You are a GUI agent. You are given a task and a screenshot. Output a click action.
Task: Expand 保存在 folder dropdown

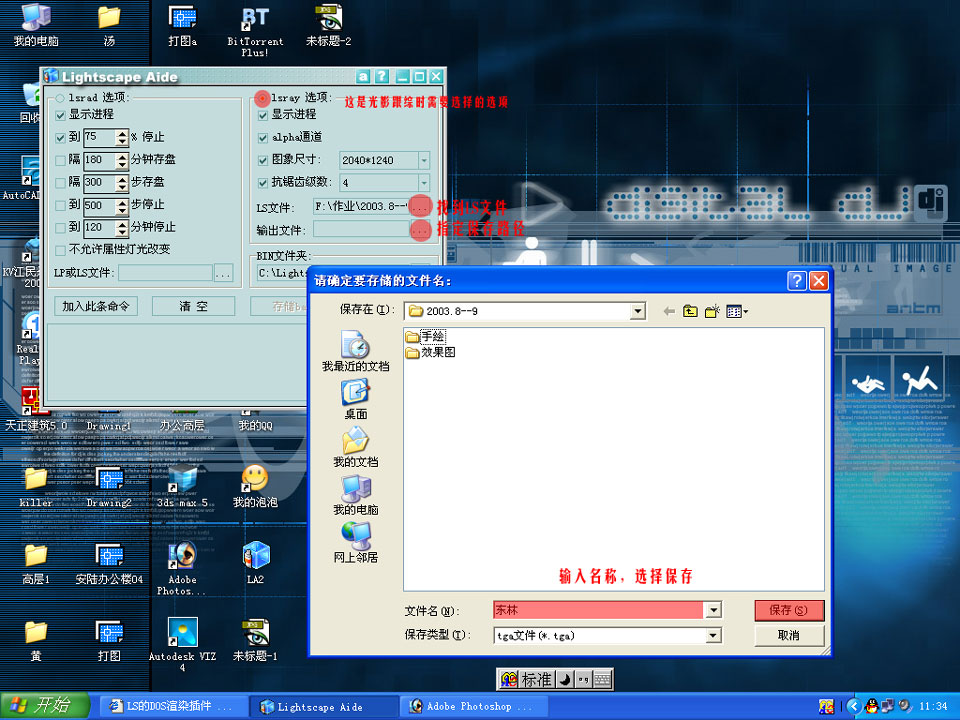click(x=638, y=311)
